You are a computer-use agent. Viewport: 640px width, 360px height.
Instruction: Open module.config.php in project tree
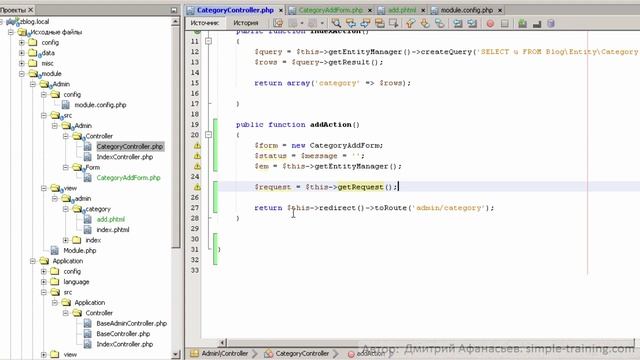pyautogui.click(x=100, y=105)
